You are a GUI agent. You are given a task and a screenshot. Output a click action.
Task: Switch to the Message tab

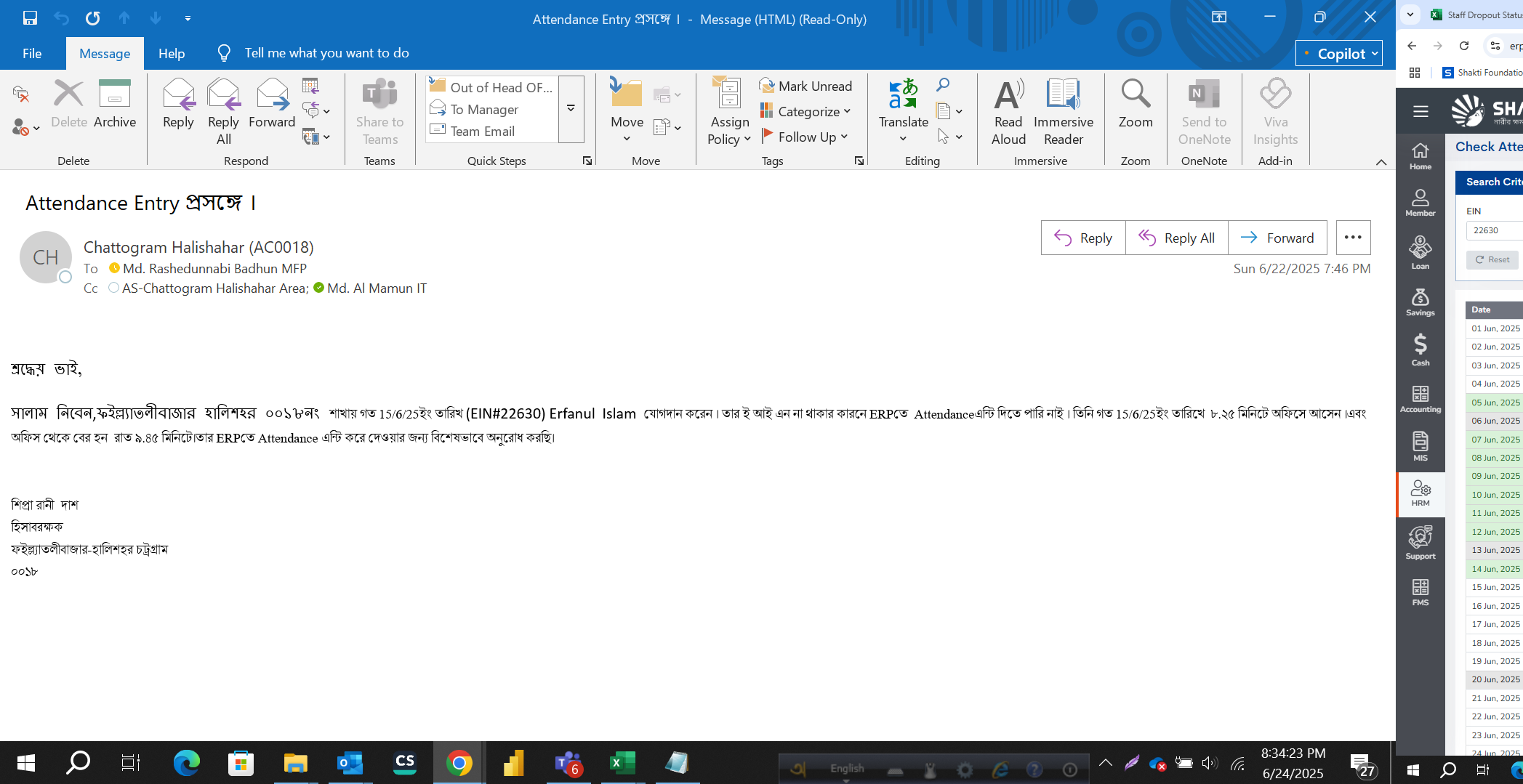pyautogui.click(x=105, y=53)
